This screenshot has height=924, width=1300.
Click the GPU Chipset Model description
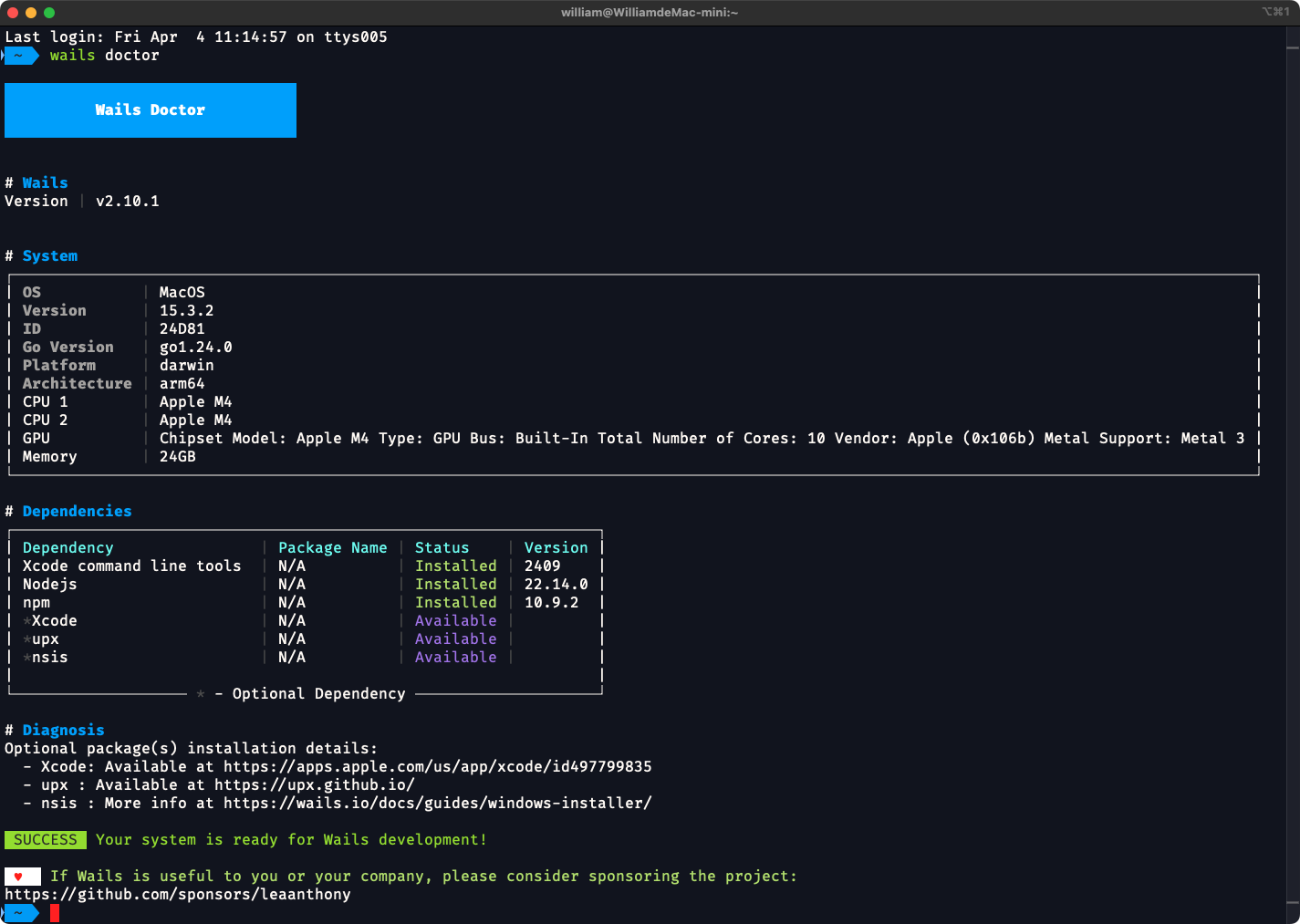[702, 439]
